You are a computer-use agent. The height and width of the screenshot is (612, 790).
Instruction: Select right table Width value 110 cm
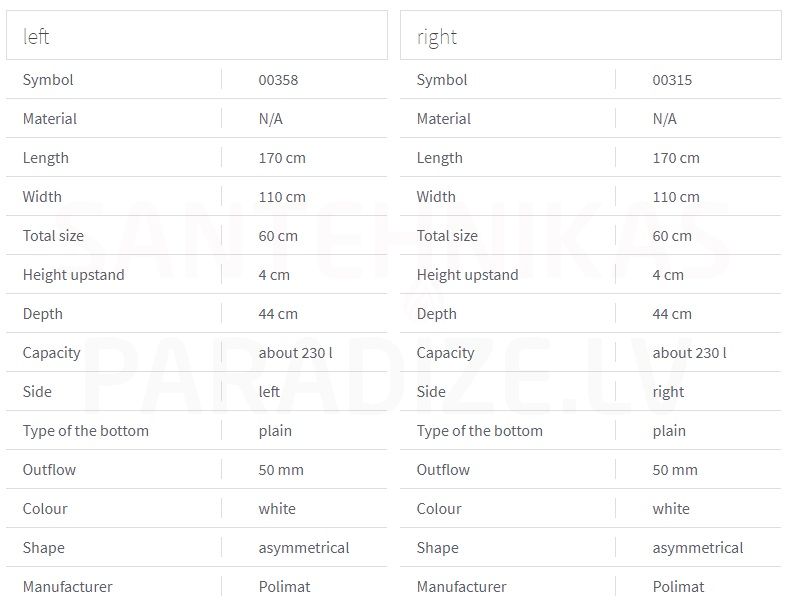click(676, 197)
